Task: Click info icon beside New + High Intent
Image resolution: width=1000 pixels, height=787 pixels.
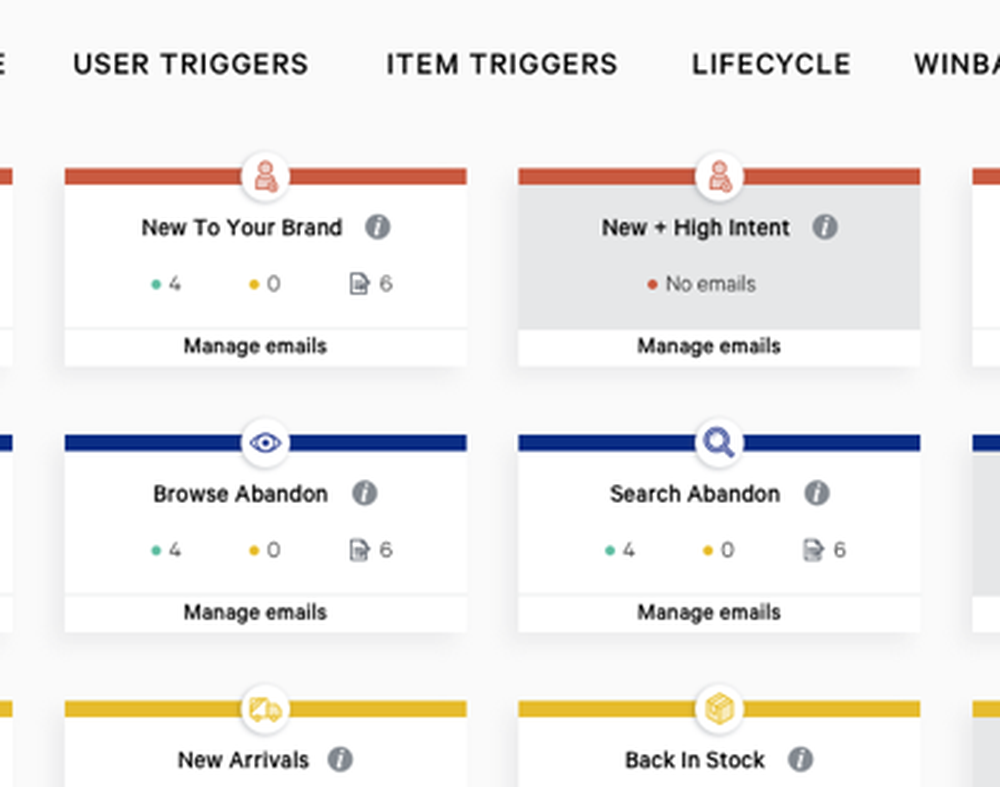Action: coord(824,227)
